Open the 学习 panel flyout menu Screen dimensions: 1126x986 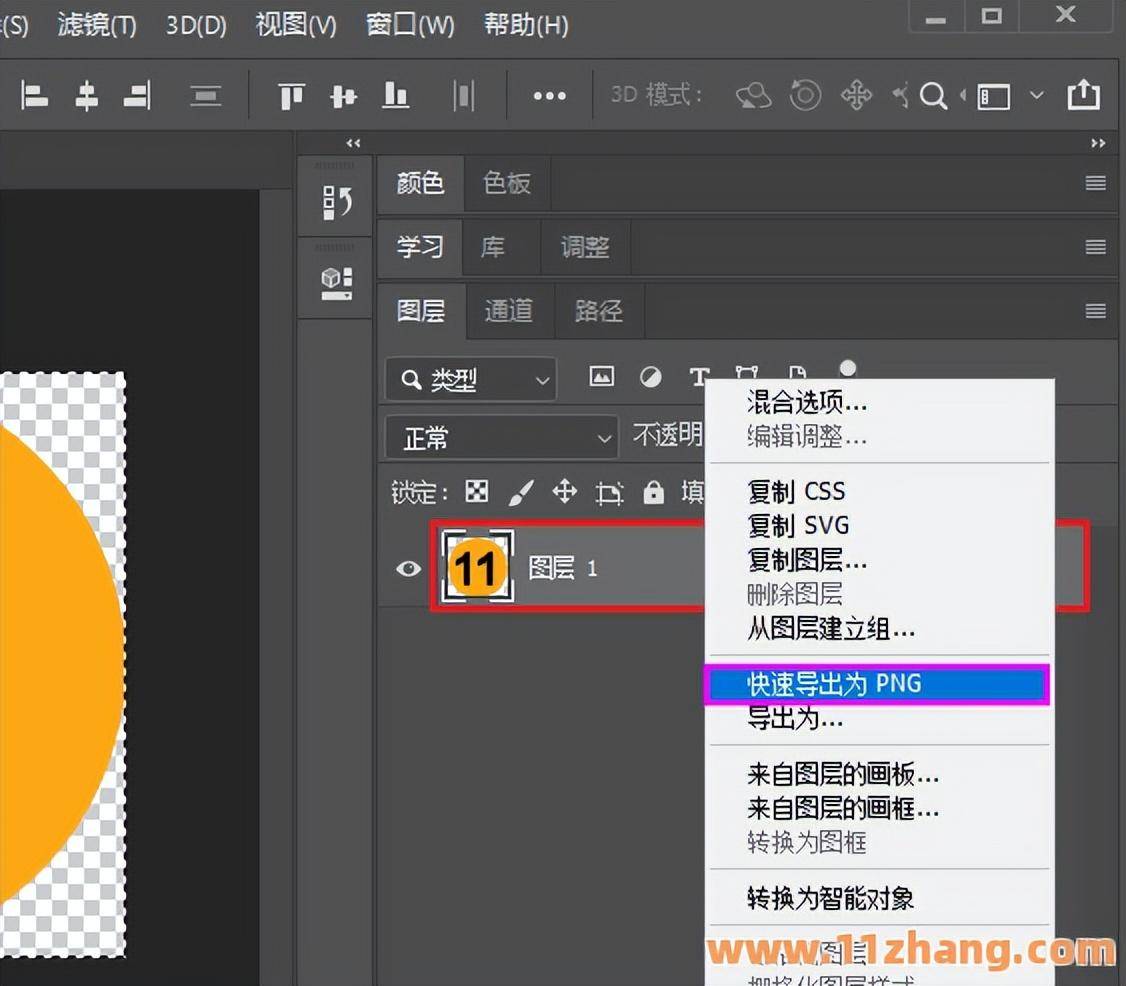[x=1095, y=247]
